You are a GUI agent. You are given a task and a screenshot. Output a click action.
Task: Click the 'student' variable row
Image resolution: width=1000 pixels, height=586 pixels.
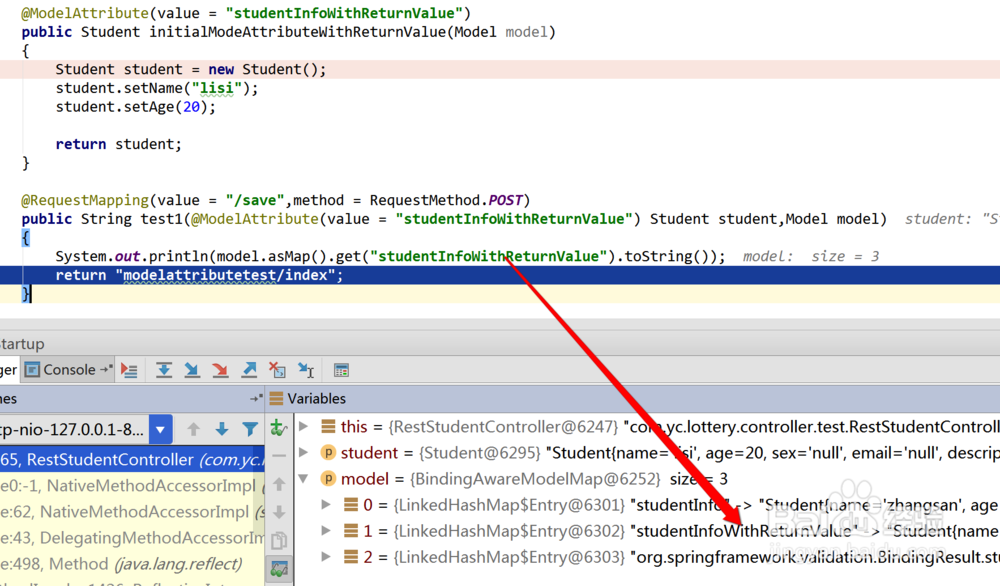click(x=647, y=453)
